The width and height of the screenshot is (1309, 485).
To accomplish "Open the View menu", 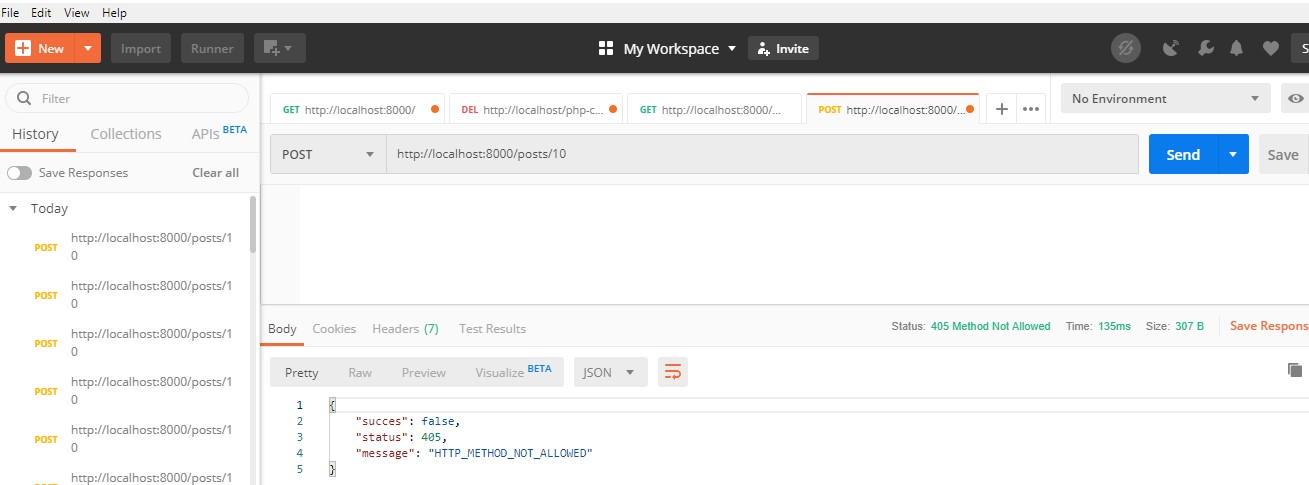I will [x=76, y=13].
